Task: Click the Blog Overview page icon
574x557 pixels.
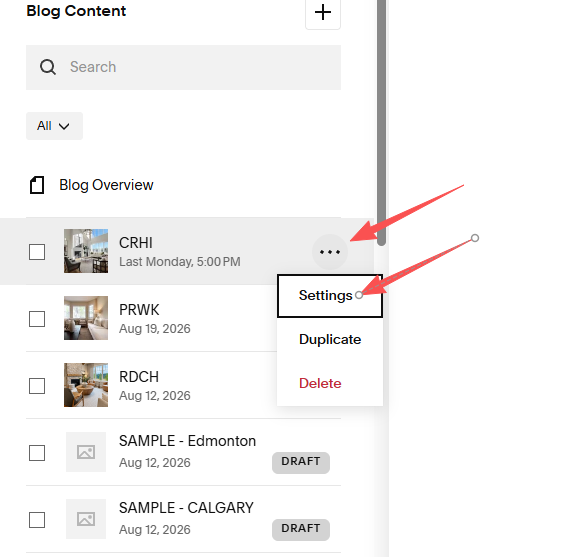Action: coord(37,185)
